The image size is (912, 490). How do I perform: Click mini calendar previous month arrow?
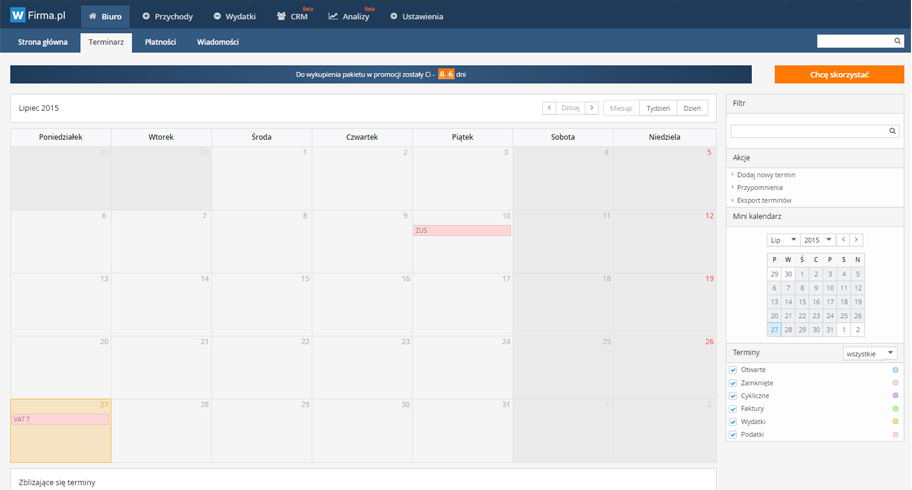(x=842, y=240)
